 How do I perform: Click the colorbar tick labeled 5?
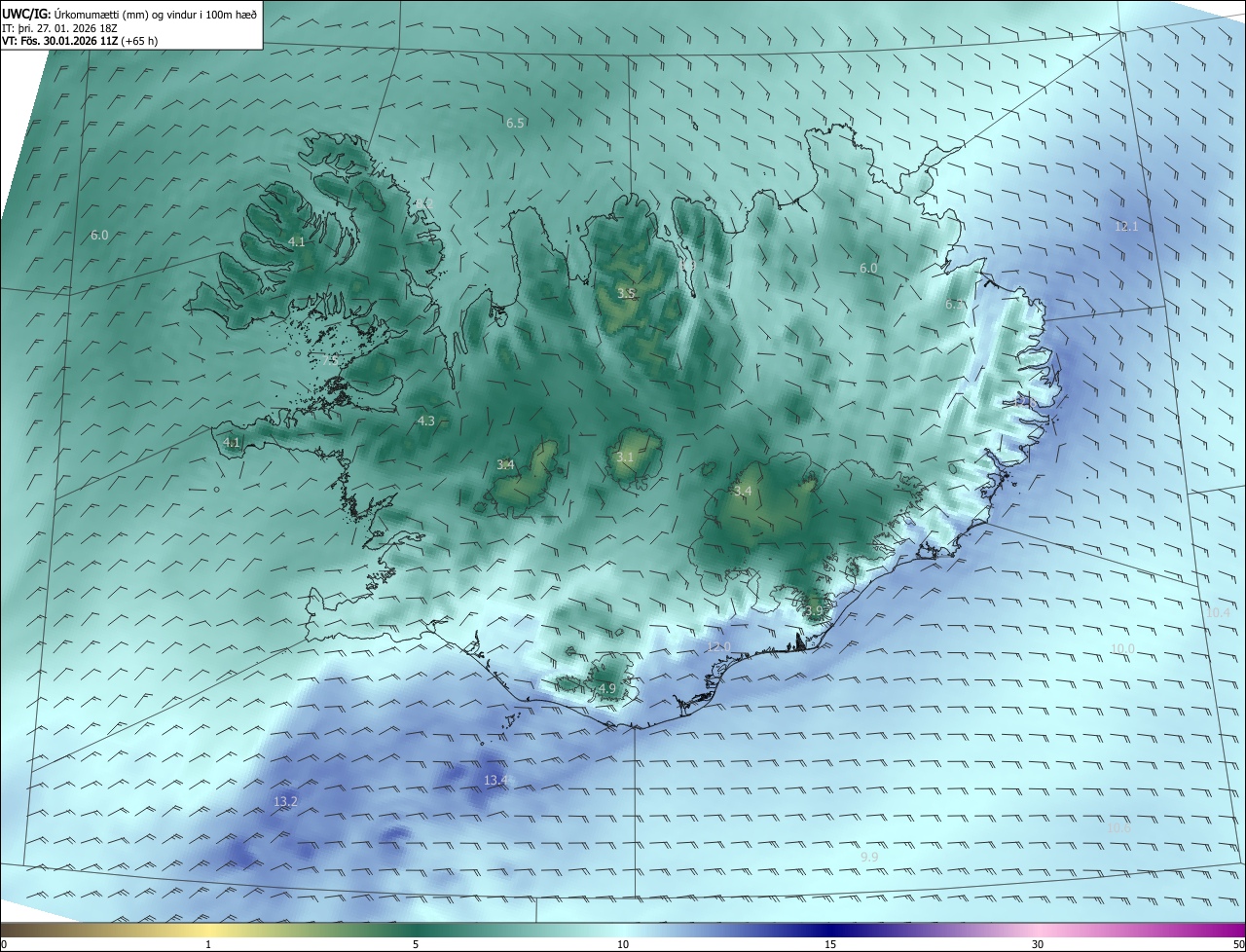[x=416, y=944]
